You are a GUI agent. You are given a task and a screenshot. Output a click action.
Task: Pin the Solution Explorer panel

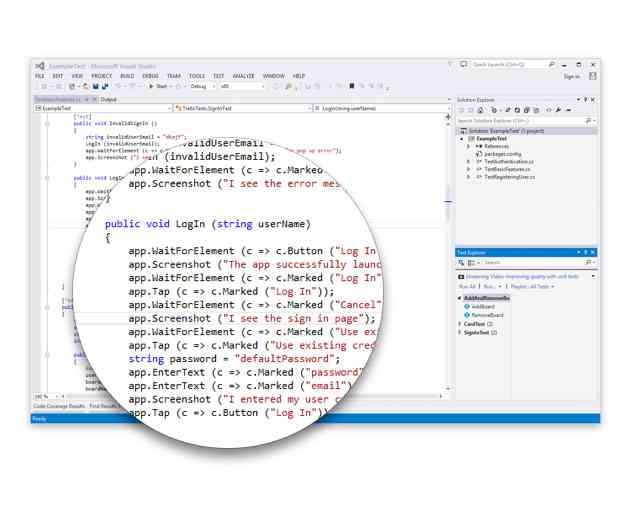tap(586, 99)
